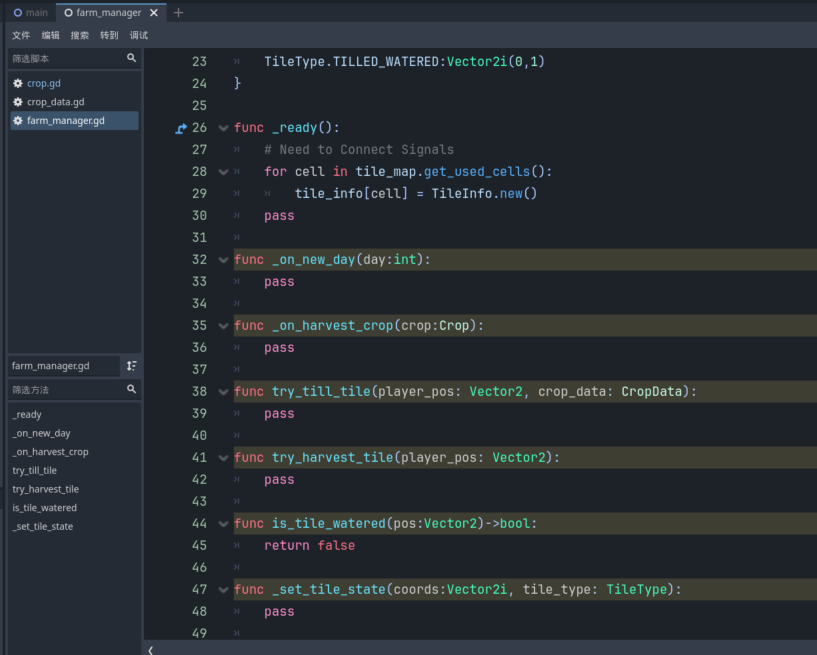The image size is (817, 655).
Task: Collapse the _ready function fold arrow
Action: click(x=223, y=128)
